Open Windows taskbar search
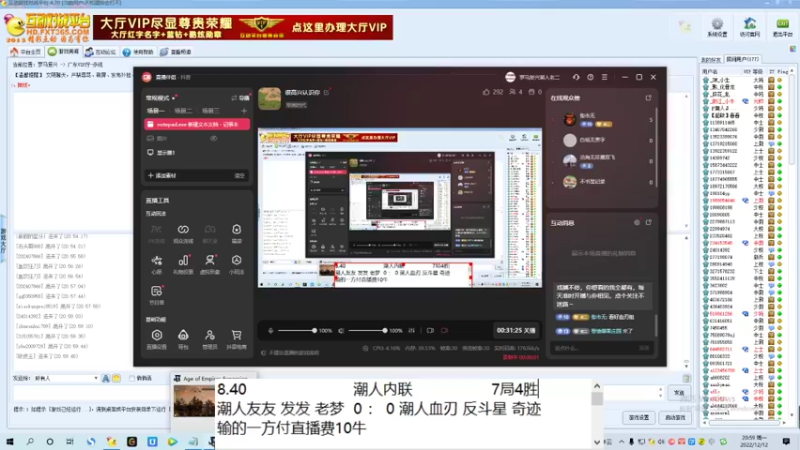The height and width of the screenshot is (450, 800). 30,441
